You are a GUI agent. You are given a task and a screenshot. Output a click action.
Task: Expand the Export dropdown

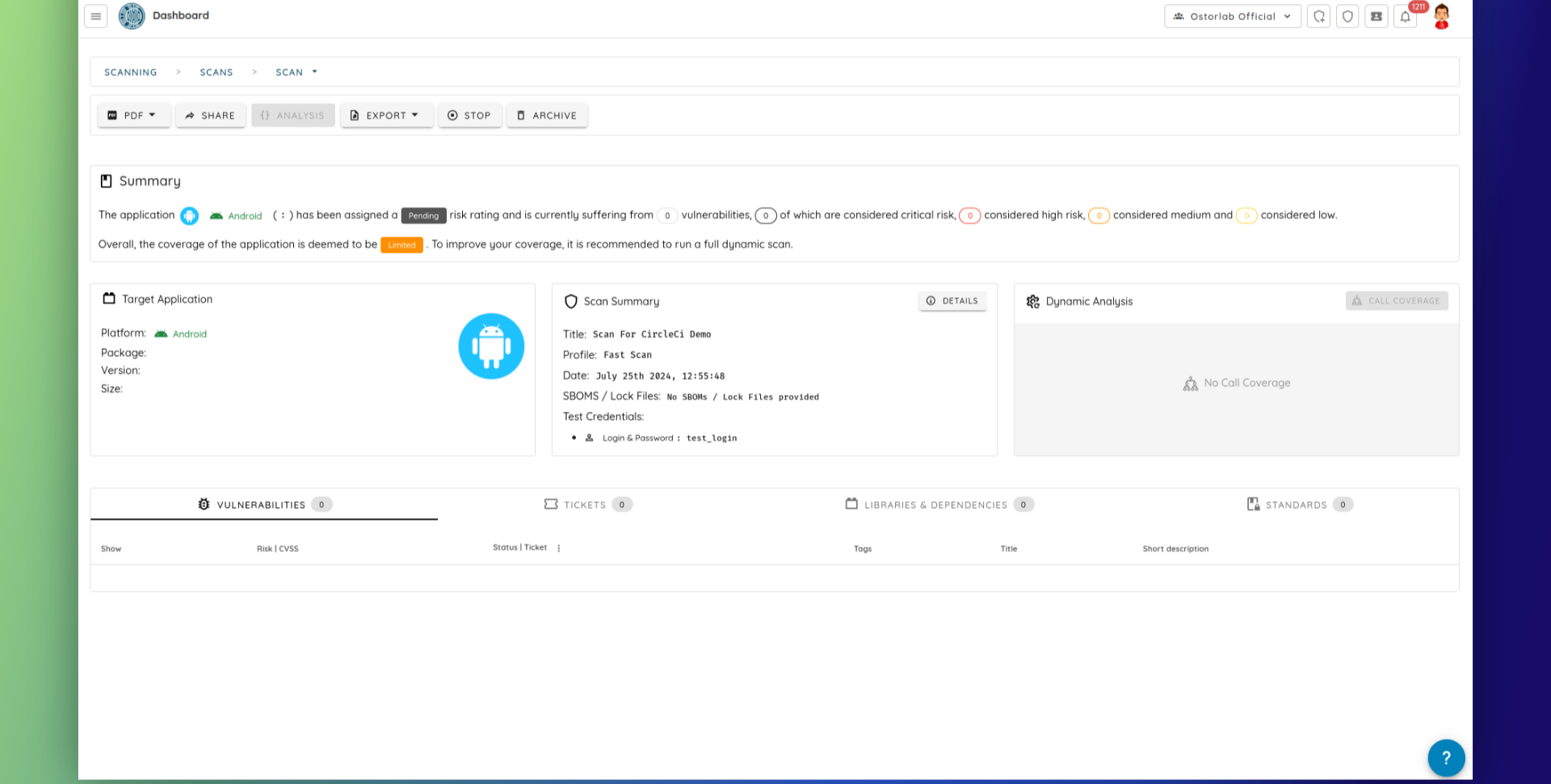pos(386,115)
